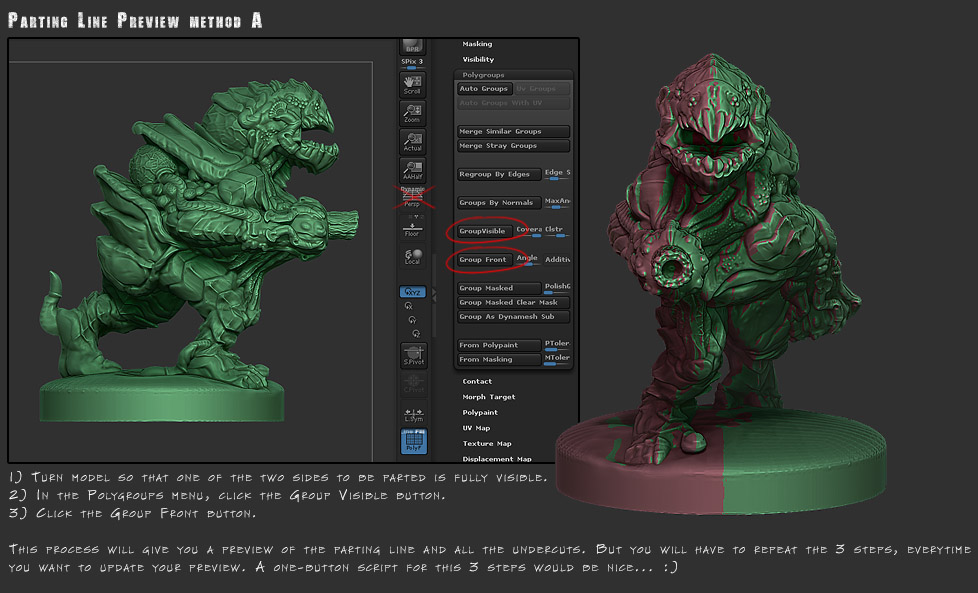
Task: Click Regroup By Edges button
Action: click(x=499, y=175)
